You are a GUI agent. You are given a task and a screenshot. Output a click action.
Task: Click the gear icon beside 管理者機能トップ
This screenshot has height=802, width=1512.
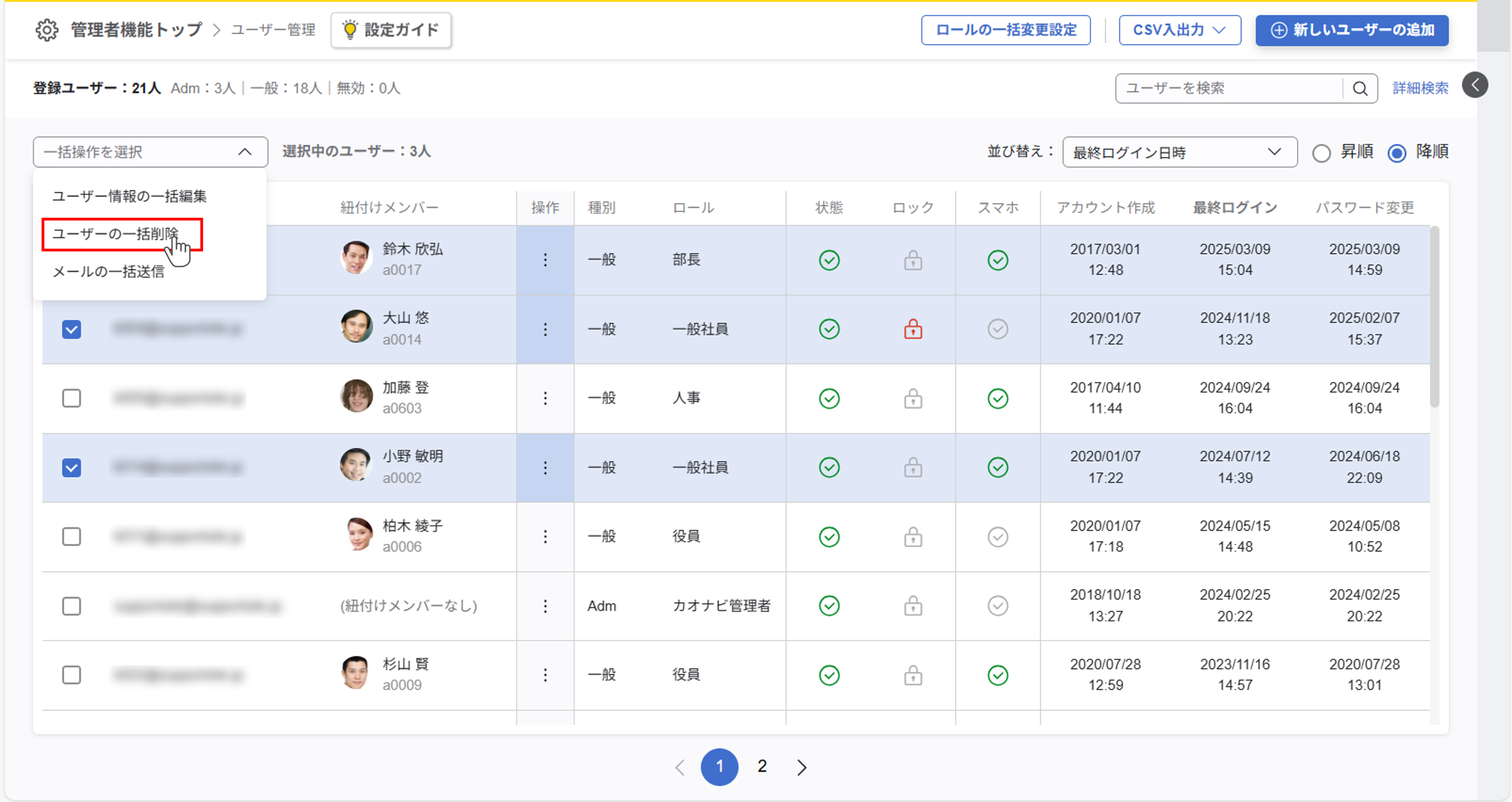(46, 30)
